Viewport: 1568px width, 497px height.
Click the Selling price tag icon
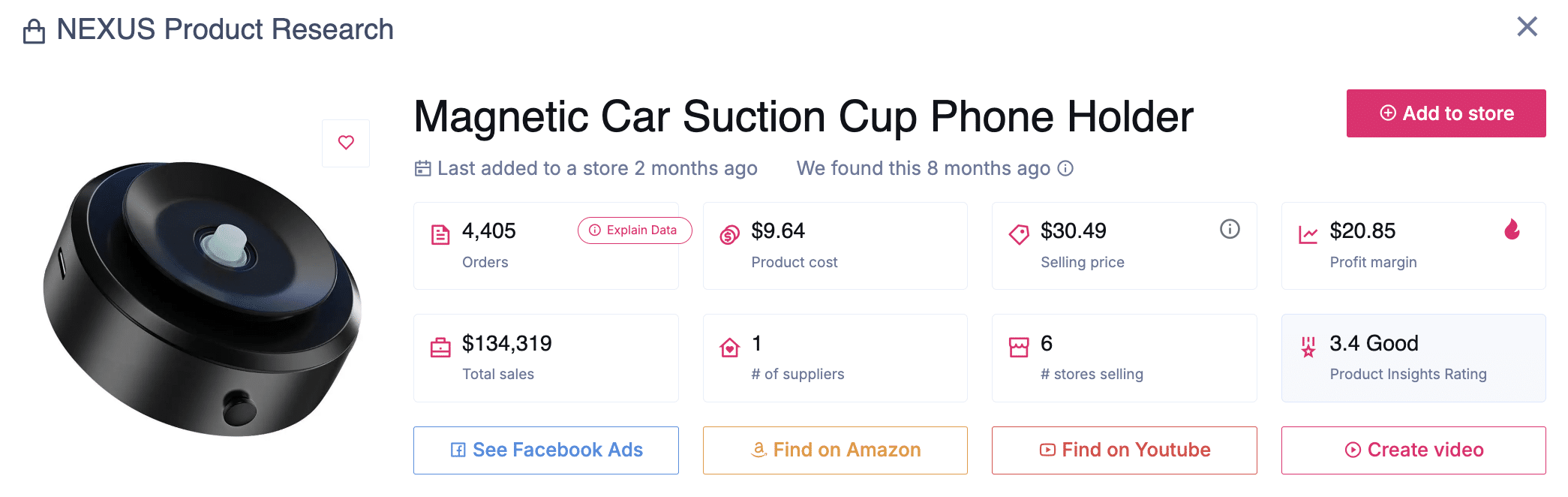[x=1019, y=235]
